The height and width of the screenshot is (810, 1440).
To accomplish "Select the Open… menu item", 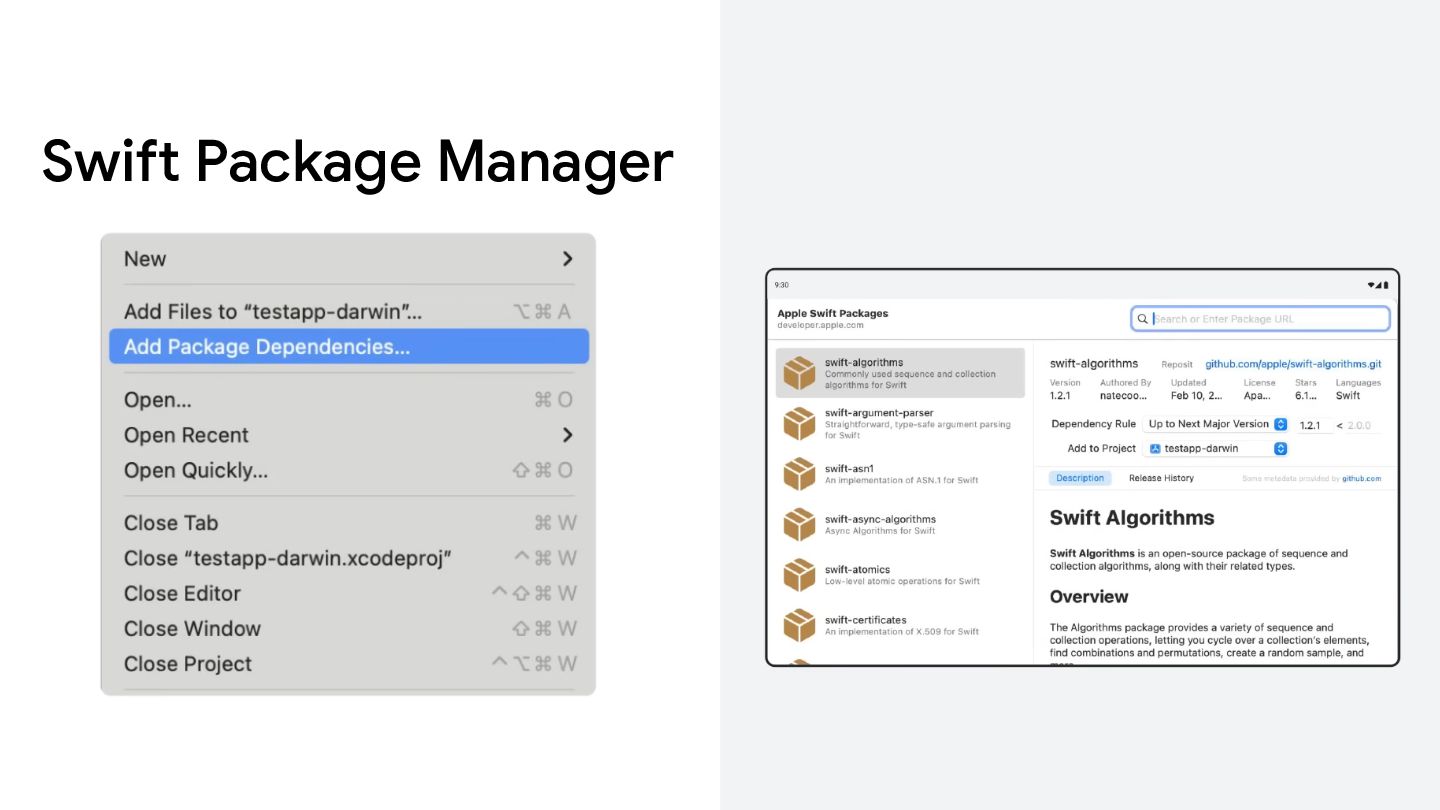I will point(348,400).
